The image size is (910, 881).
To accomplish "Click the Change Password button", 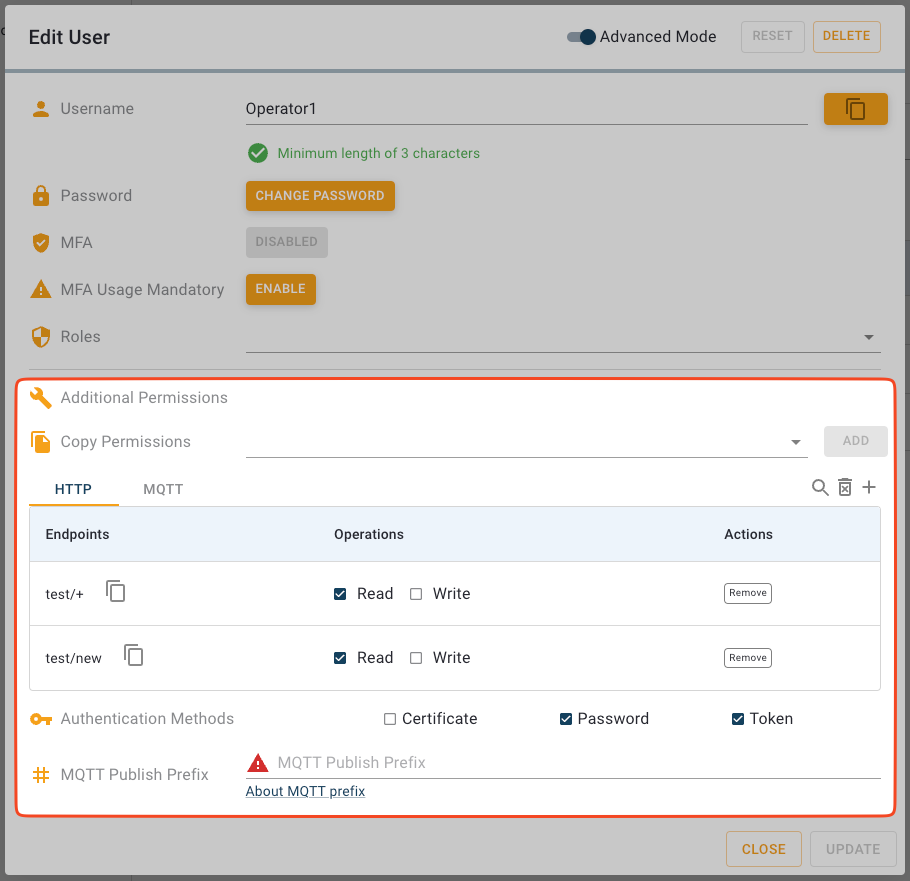I will (x=320, y=196).
